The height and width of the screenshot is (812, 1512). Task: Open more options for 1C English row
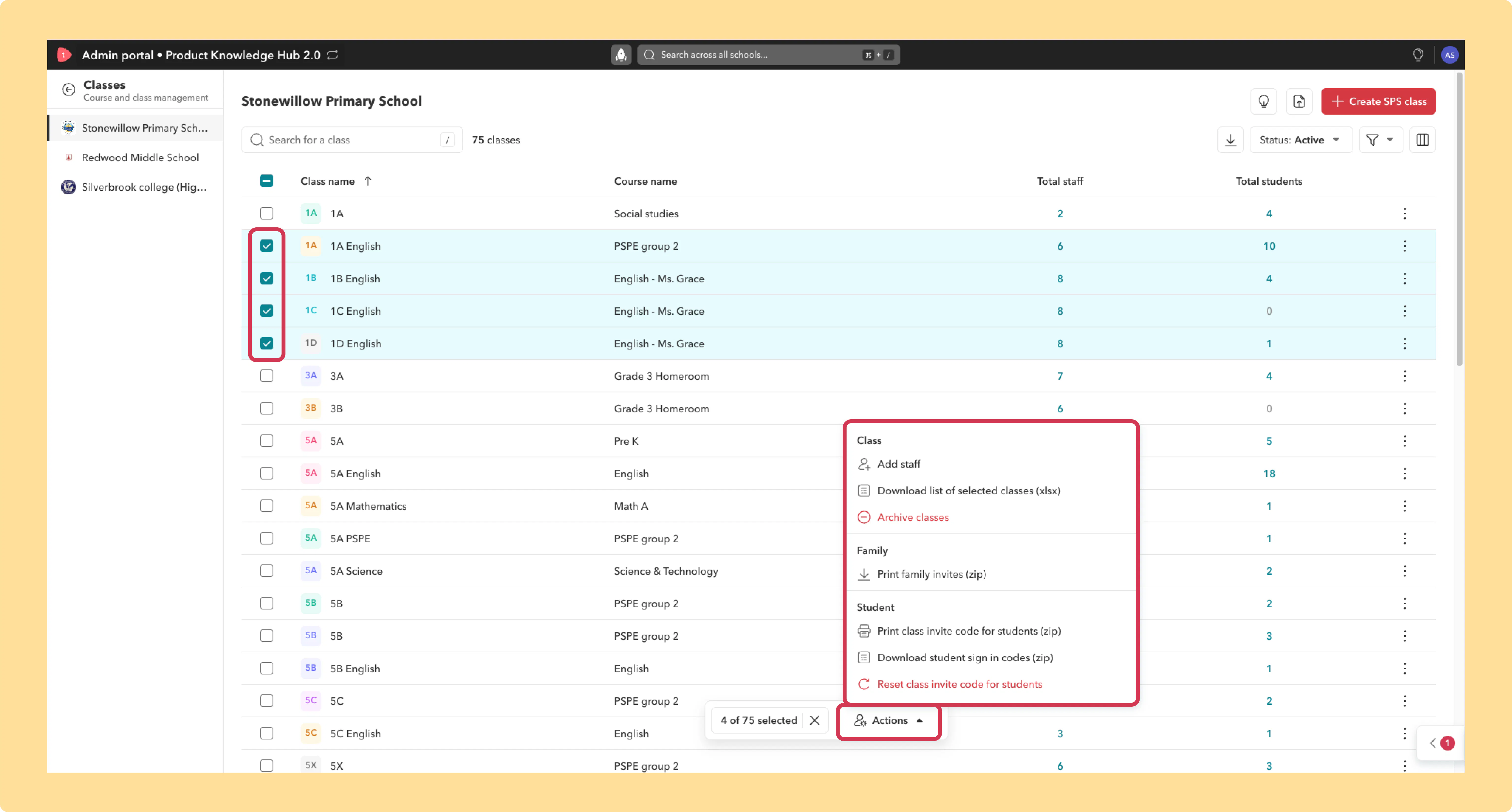click(x=1405, y=311)
